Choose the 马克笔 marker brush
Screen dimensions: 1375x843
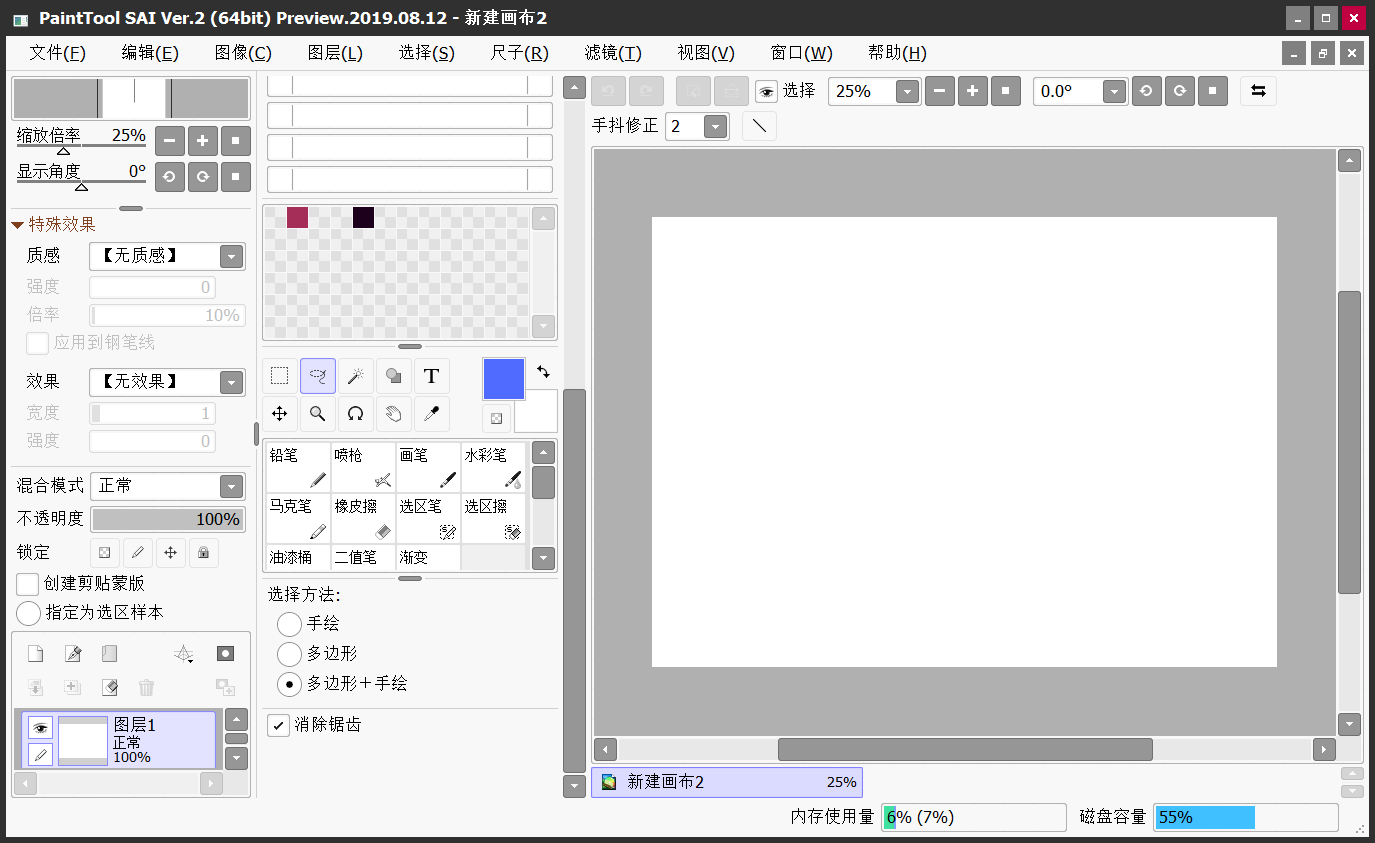click(x=298, y=519)
